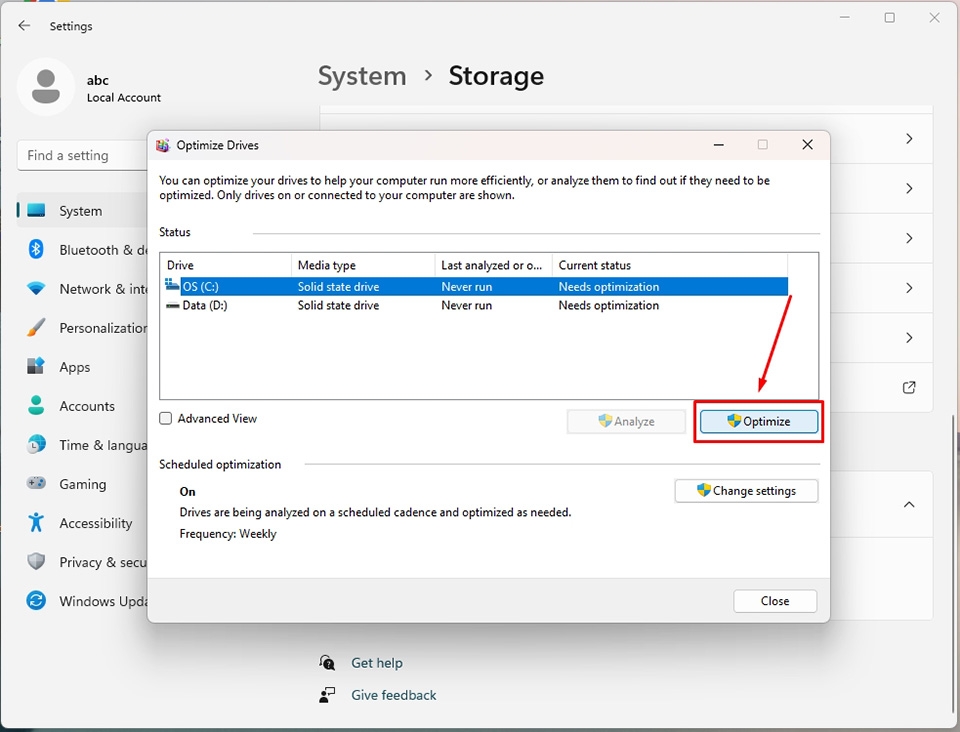
Task: Close Optimize Drives with the X
Action: [808, 144]
